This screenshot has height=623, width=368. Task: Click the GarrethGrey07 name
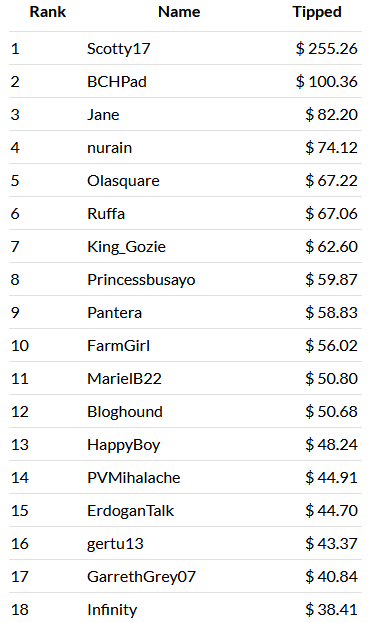point(141,577)
